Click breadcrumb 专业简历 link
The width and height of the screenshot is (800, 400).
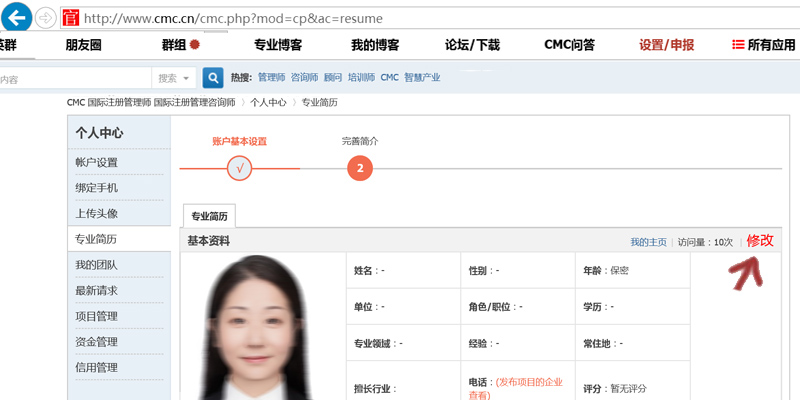tap(319, 103)
